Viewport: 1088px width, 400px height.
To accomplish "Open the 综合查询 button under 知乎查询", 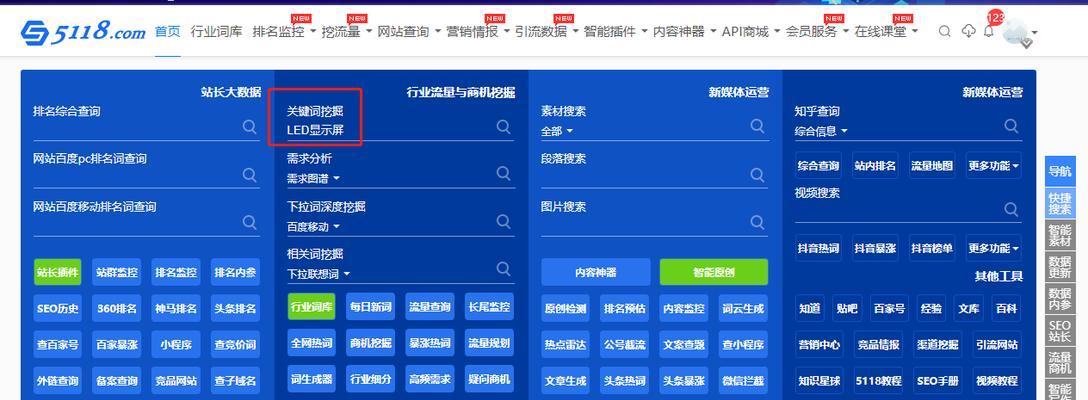I will (819, 166).
